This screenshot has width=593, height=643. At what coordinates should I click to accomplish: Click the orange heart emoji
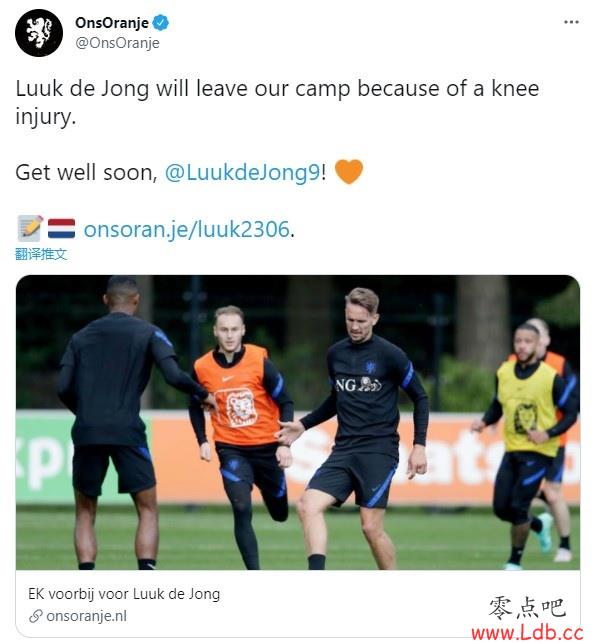(349, 171)
